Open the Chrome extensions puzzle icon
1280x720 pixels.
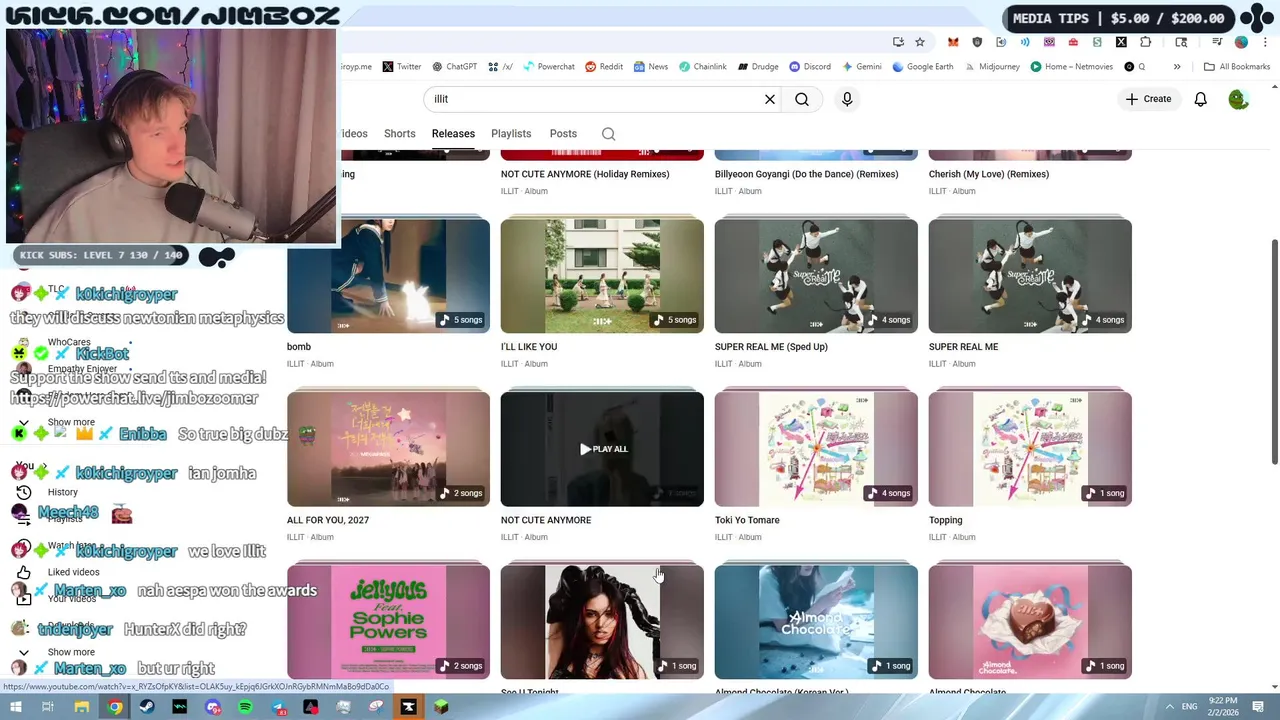coord(1145,42)
